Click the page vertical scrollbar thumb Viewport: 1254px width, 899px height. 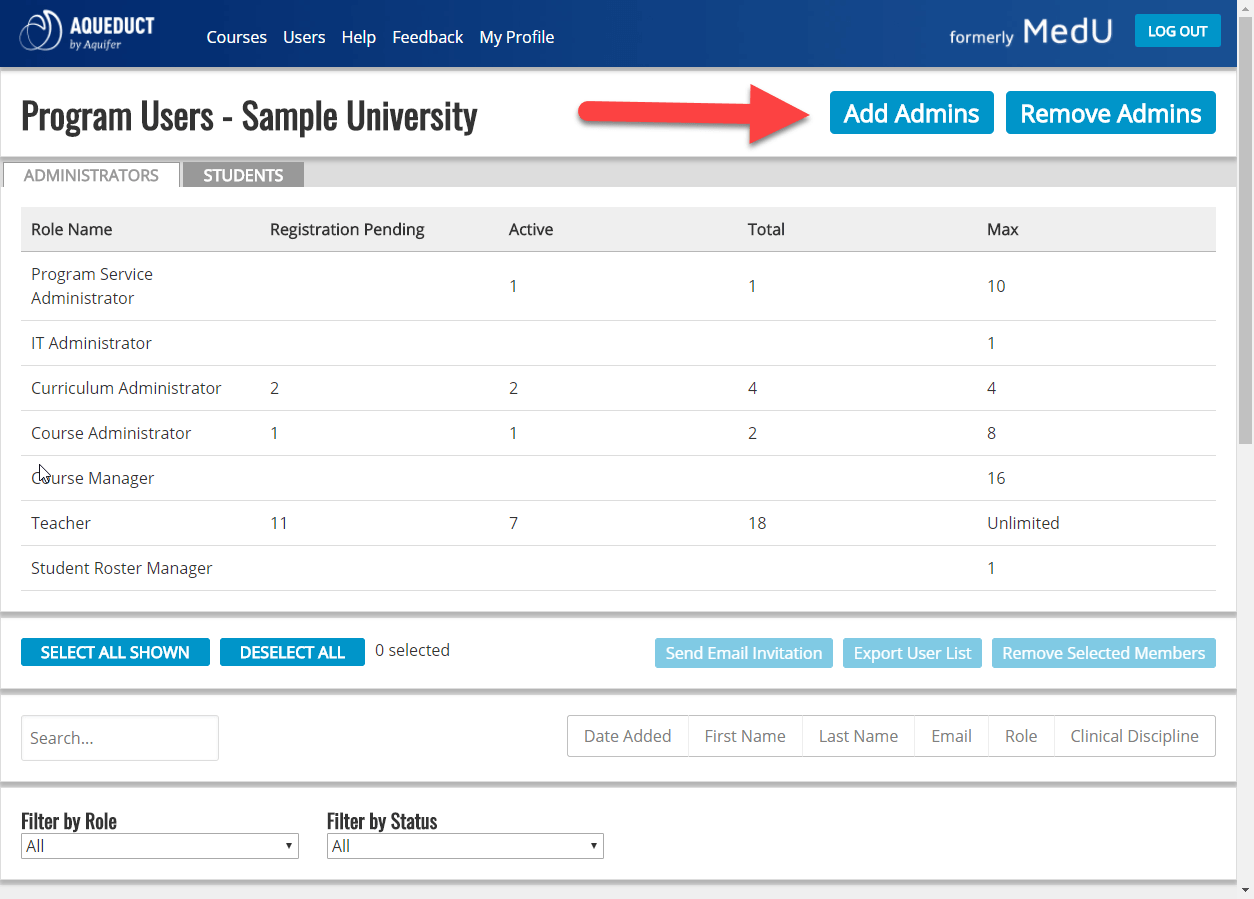1245,232
